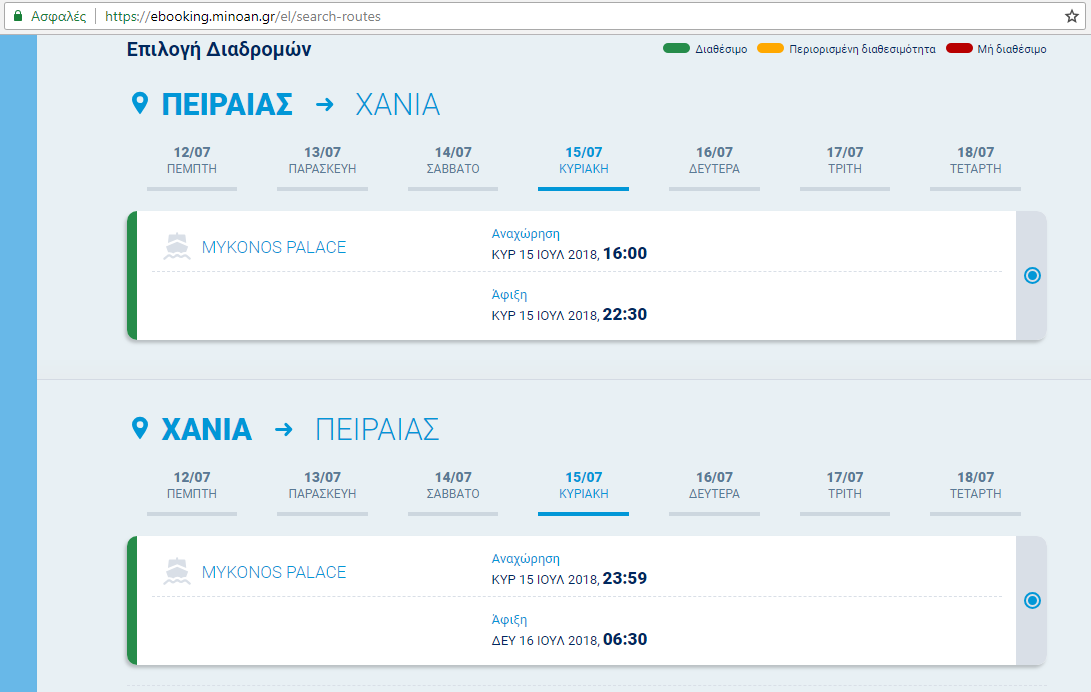Click the location pin icon beside ΠΕΙΡΑΙΑΣ heading

(140, 104)
